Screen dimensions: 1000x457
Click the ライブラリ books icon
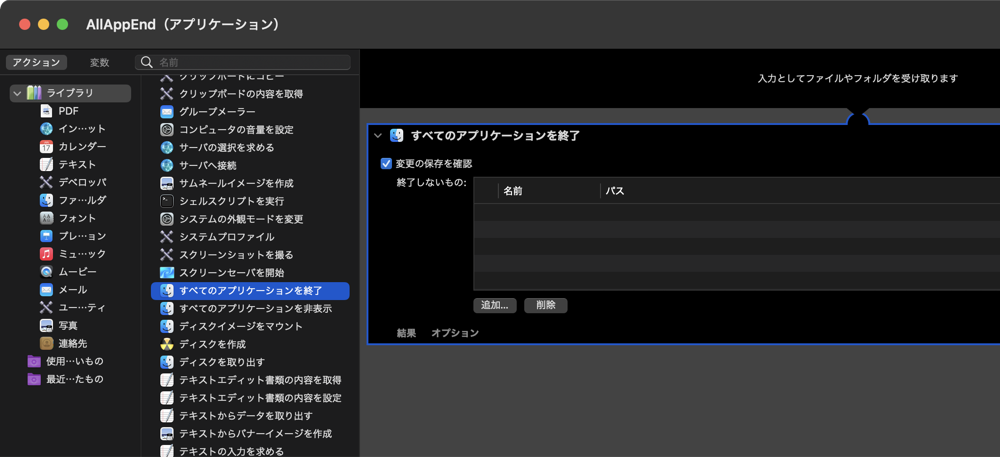coord(34,93)
